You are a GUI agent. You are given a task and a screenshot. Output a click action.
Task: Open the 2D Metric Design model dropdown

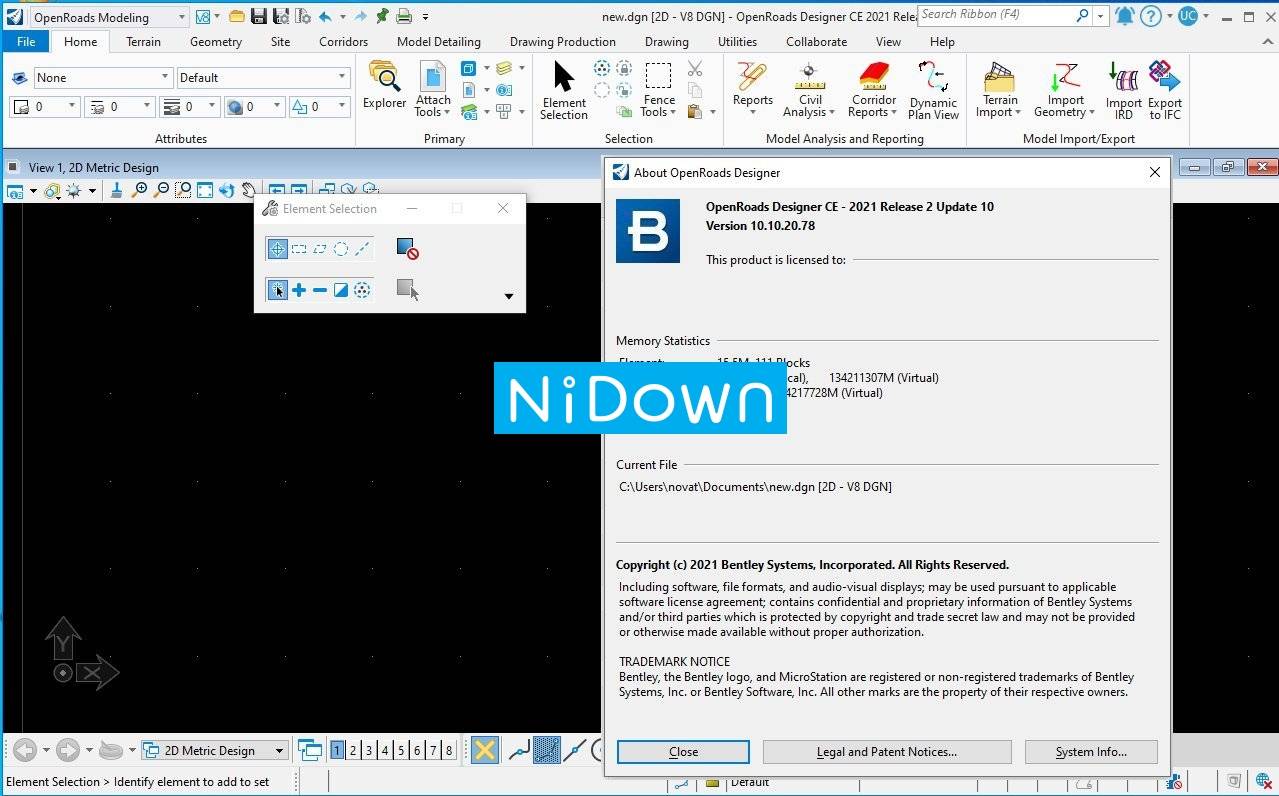tap(214, 750)
